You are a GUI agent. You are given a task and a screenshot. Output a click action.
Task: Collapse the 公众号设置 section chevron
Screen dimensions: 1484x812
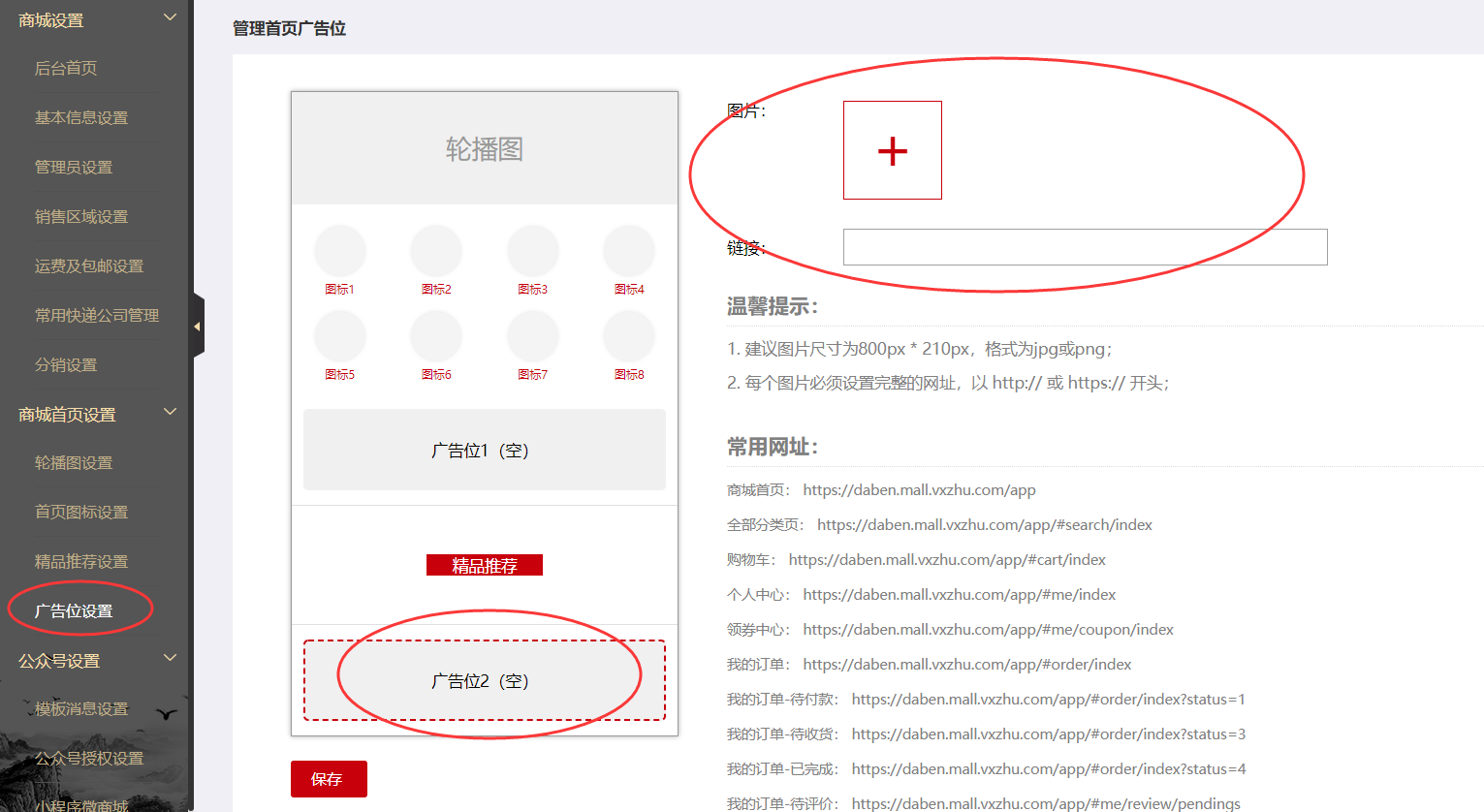point(170,658)
